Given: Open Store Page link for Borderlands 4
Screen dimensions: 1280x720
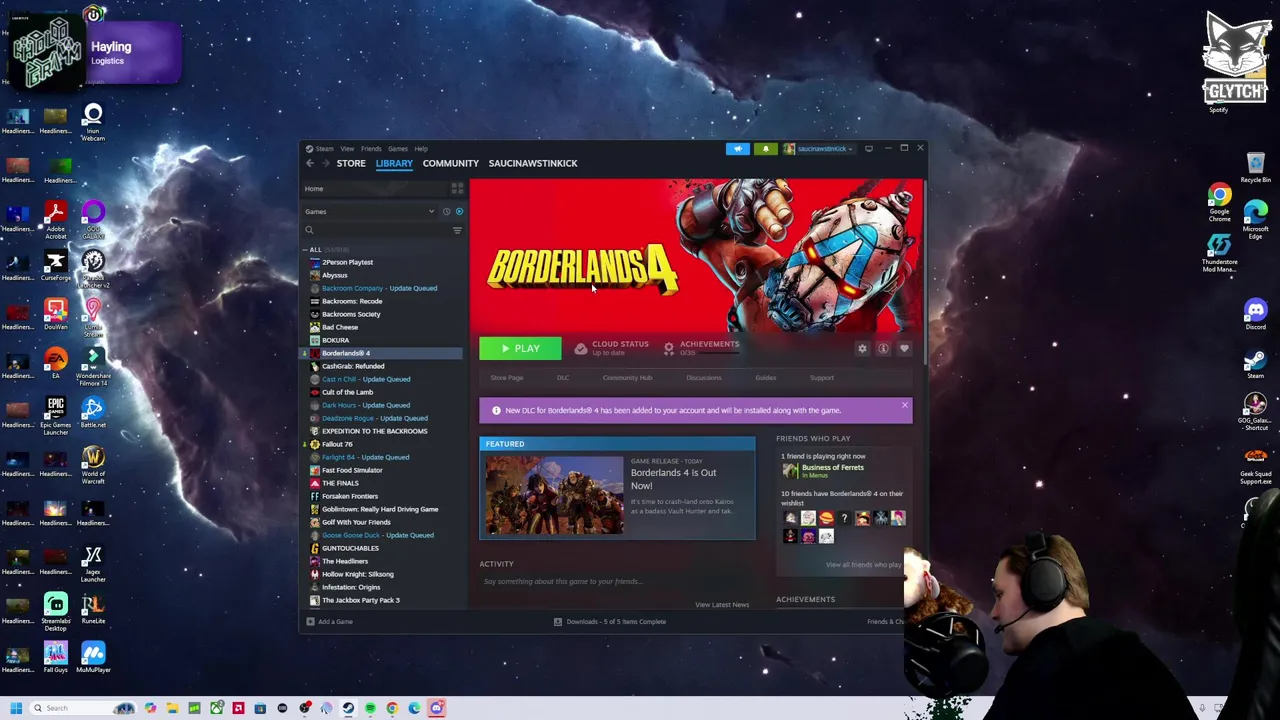Looking at the screenshot, I should point(507,378).
